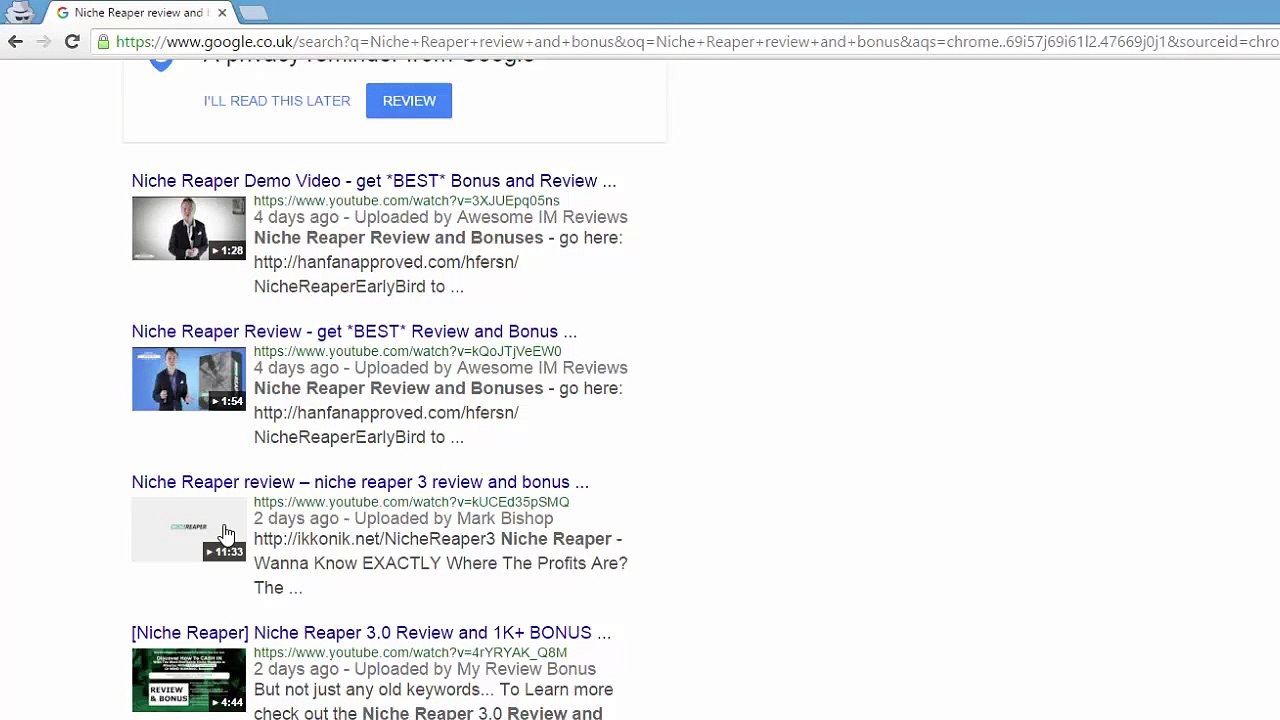Click 'But not just any old keywords' snippet
The width and height of the screenshot is (1280, 720).
(372, 690)
